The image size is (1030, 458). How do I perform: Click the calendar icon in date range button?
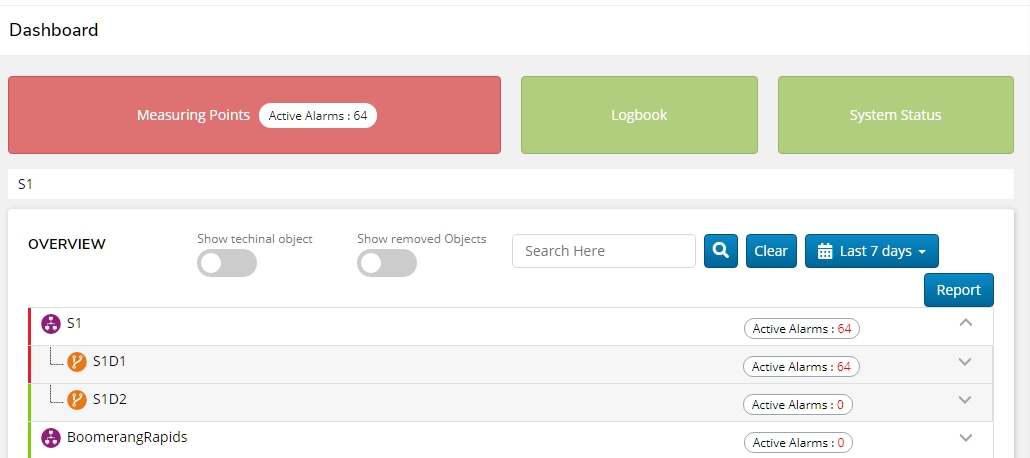click(825, 252)
